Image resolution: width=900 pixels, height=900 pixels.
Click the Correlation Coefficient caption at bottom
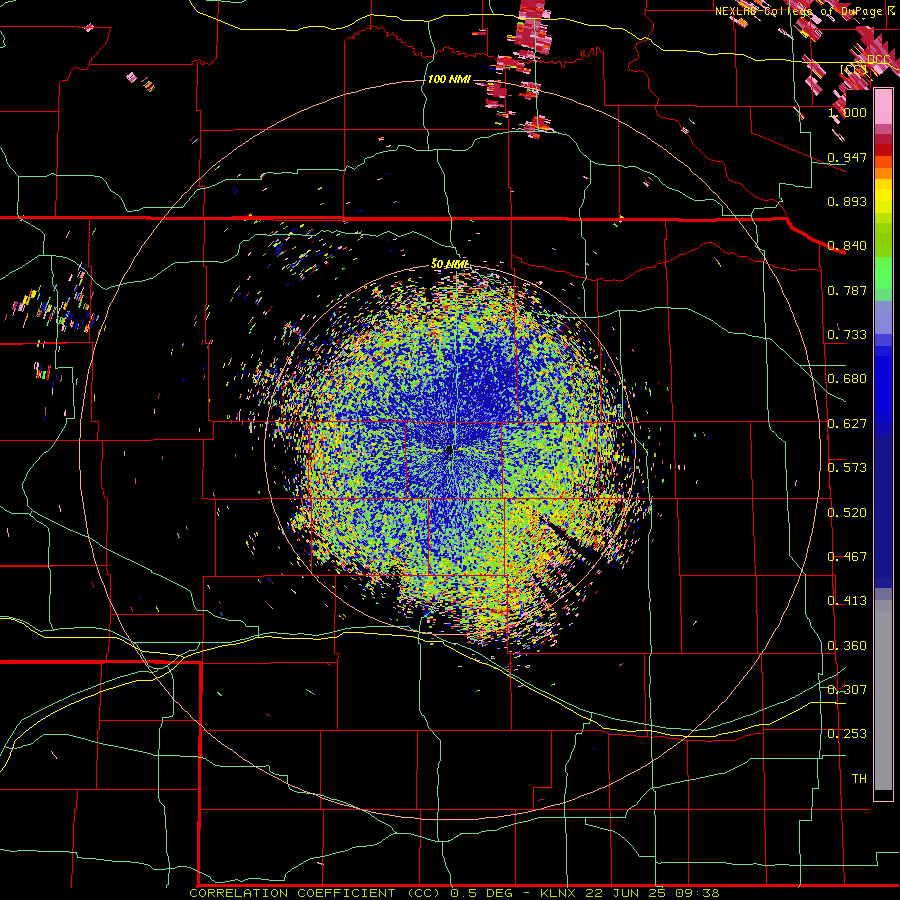pos(454,893)
